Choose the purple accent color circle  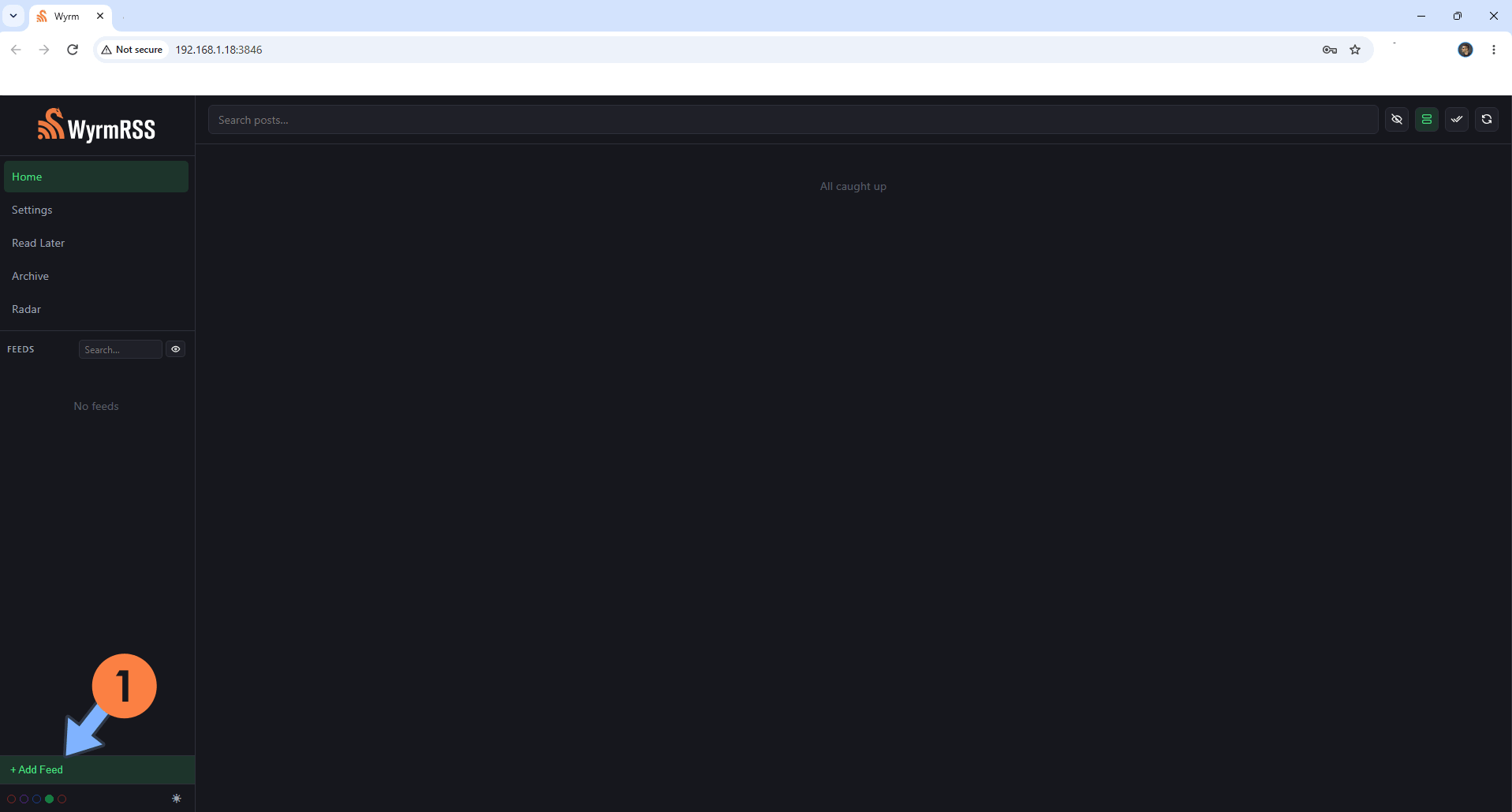(x=24, y=799)
